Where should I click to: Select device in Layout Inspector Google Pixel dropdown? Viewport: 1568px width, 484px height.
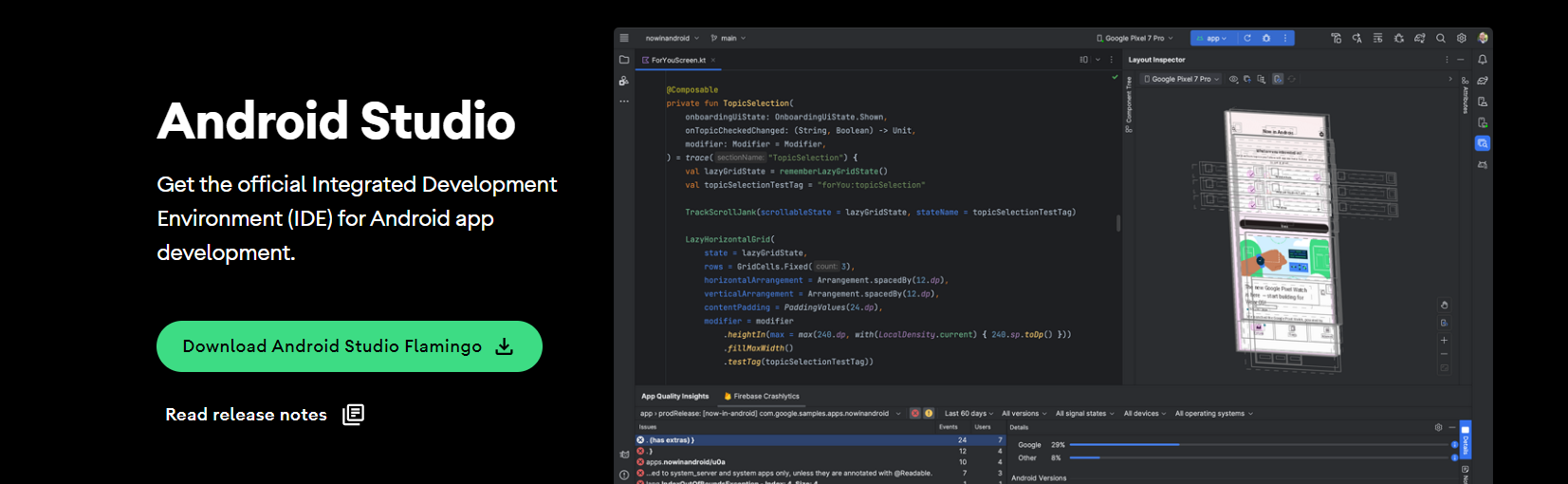point(1181,79)
